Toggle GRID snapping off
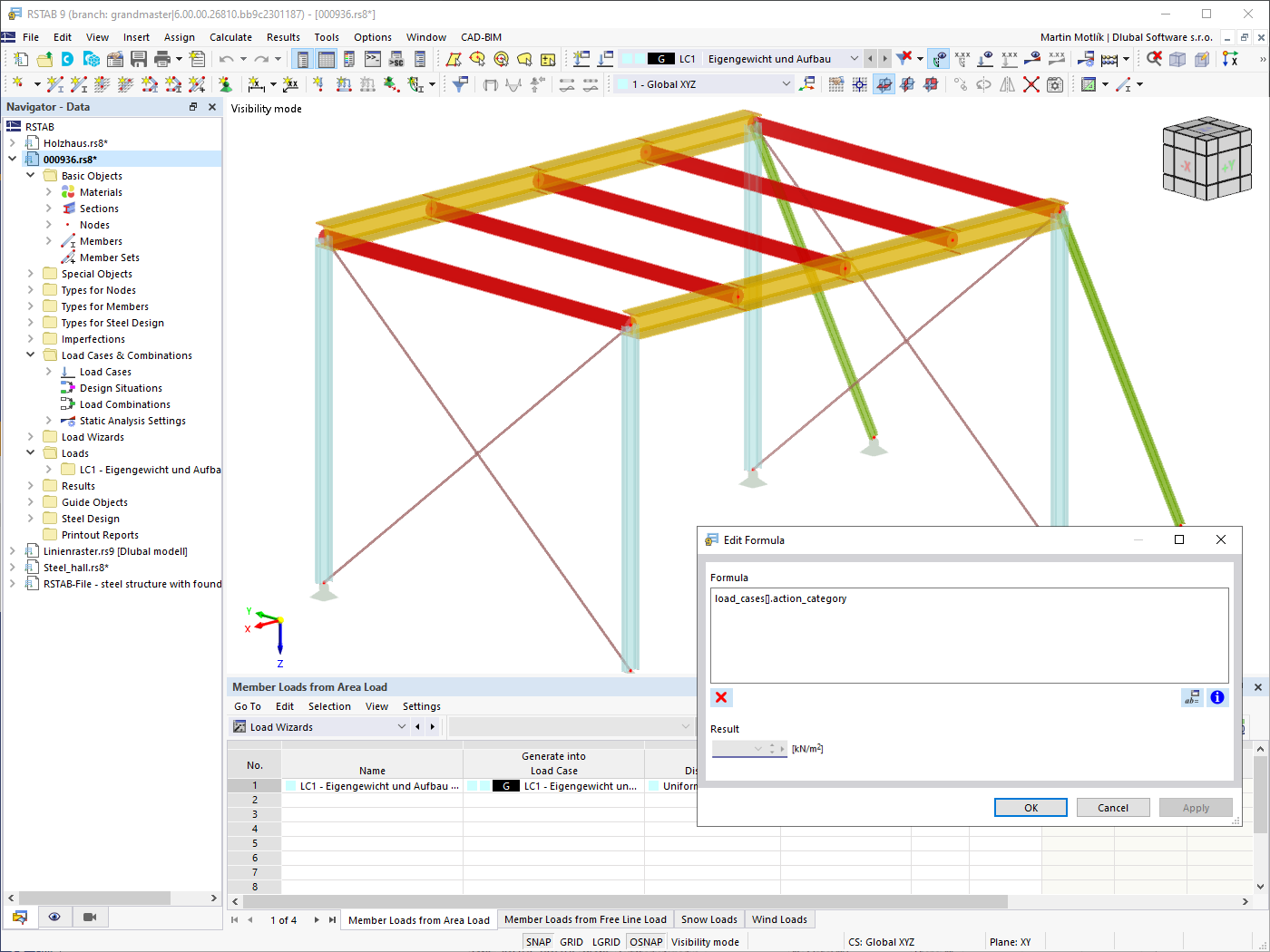The image size is (1270, 952). click(571, 941)
